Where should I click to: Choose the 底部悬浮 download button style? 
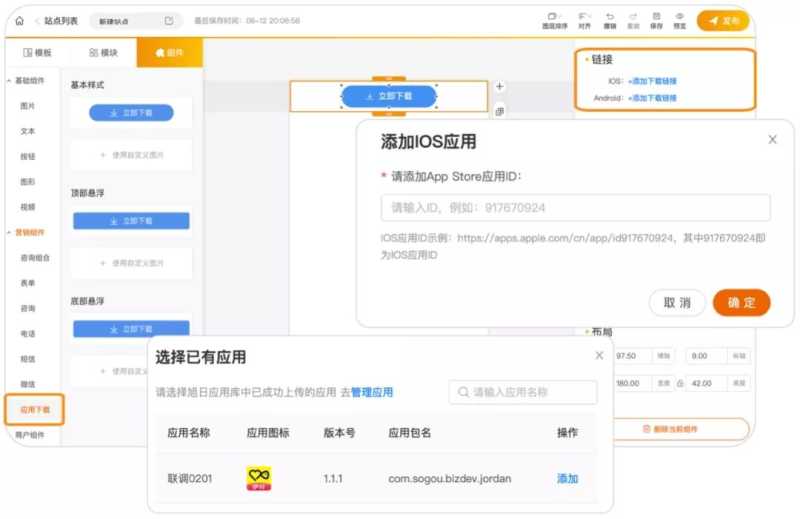[131, 329]
